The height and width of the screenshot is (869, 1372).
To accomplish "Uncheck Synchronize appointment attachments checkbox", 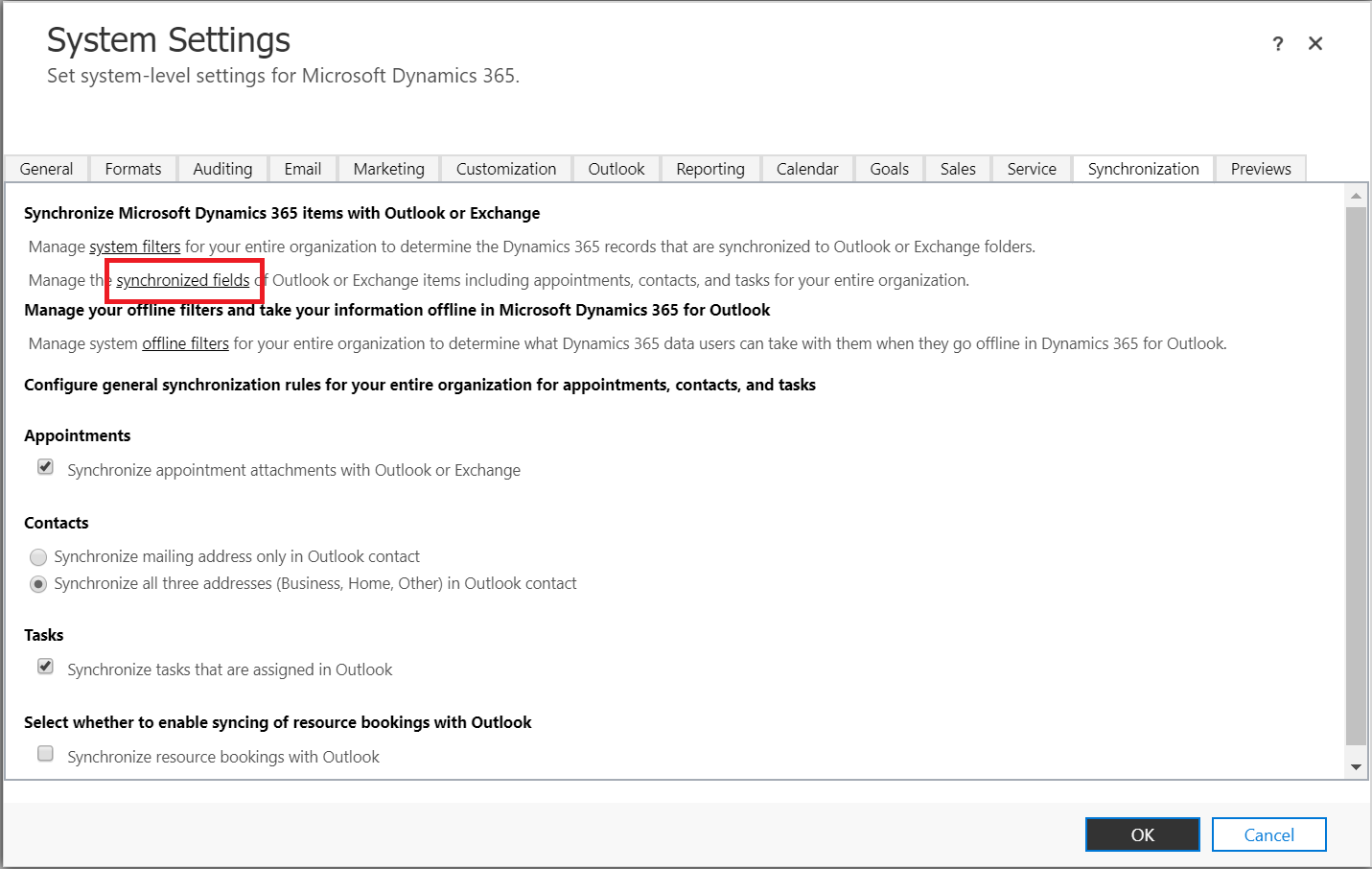I will tap(45, 467).
